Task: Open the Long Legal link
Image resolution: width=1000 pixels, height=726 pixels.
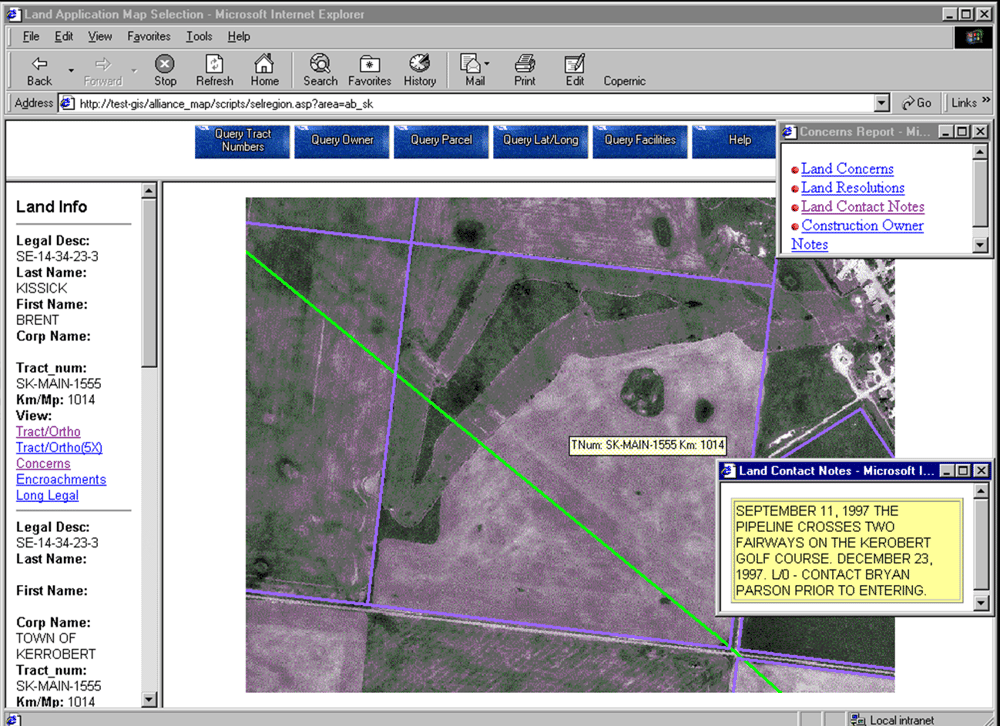Action: 47,496
